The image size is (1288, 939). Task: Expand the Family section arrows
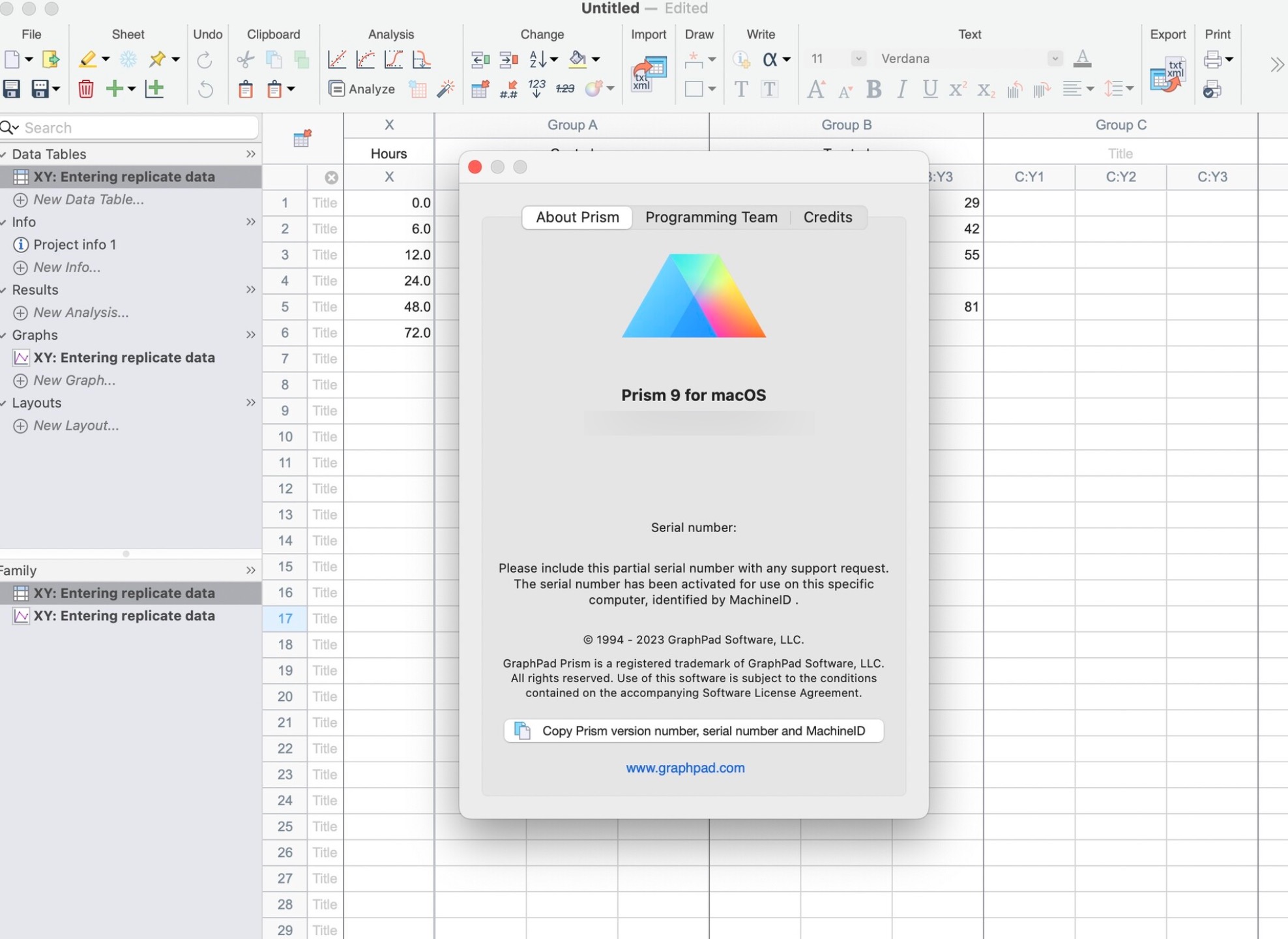pyautogui.click(x=250, y=571)
